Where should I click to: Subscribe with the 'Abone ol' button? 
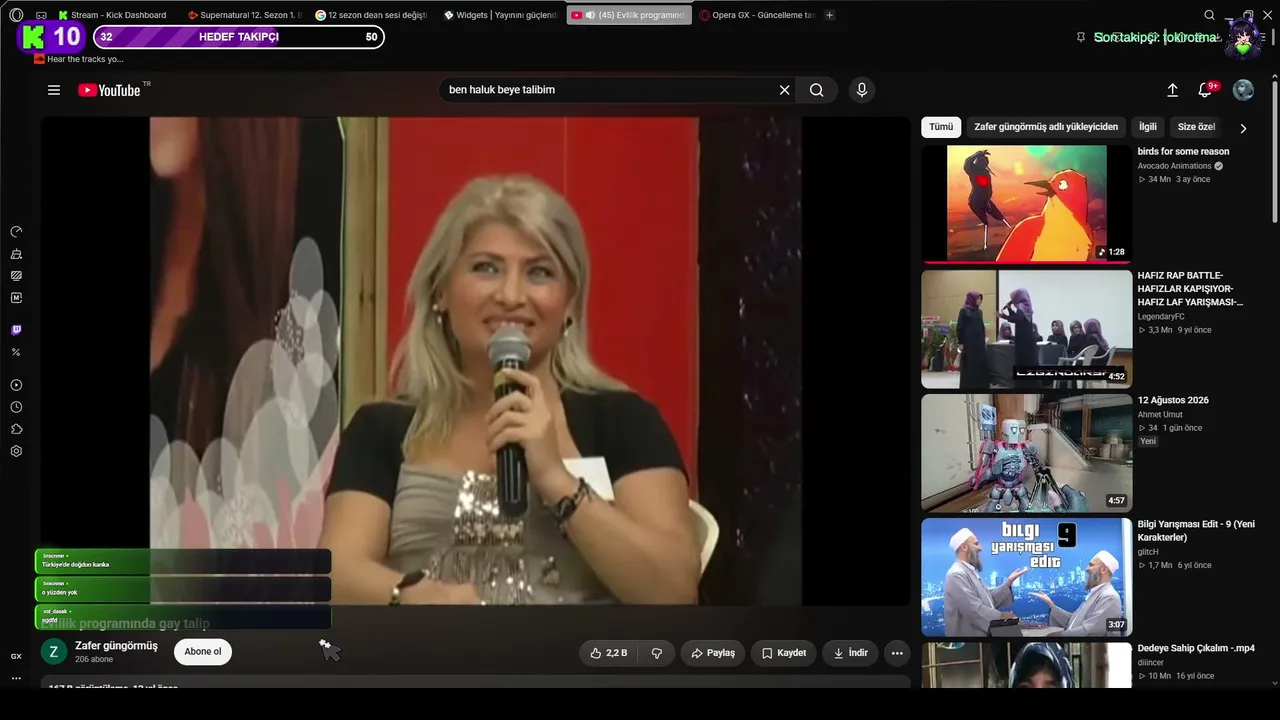point(203,652)
